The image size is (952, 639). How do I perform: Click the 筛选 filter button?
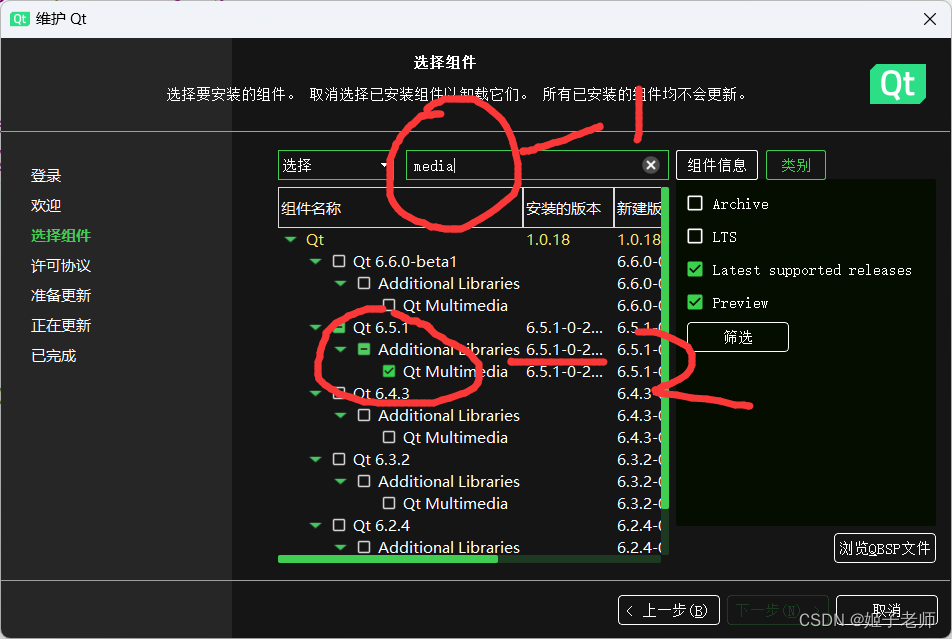click(738, 337)
